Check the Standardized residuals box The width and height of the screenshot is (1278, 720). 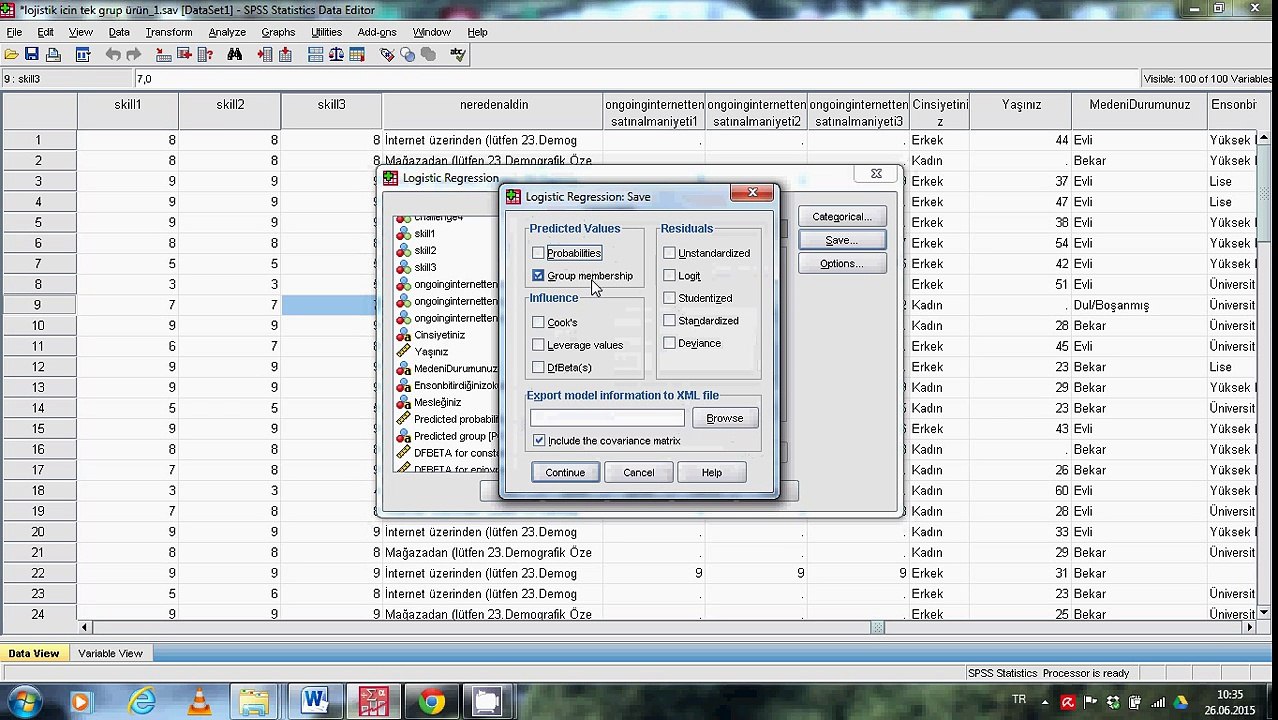pos(669,320)
